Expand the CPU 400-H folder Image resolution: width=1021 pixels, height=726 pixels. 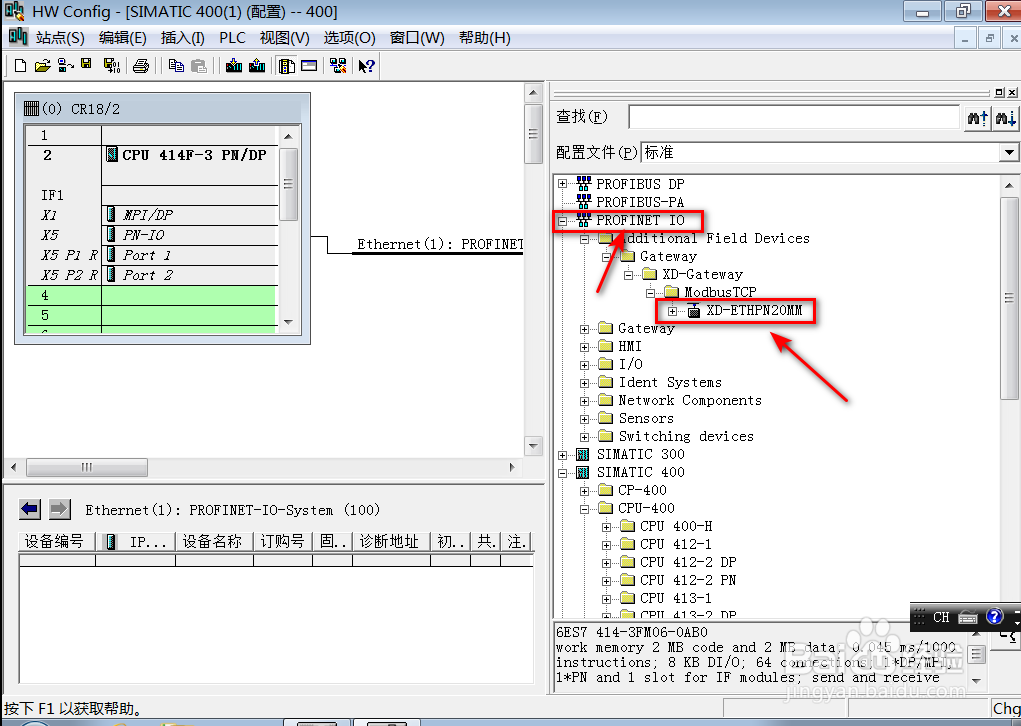pos(606,527)
